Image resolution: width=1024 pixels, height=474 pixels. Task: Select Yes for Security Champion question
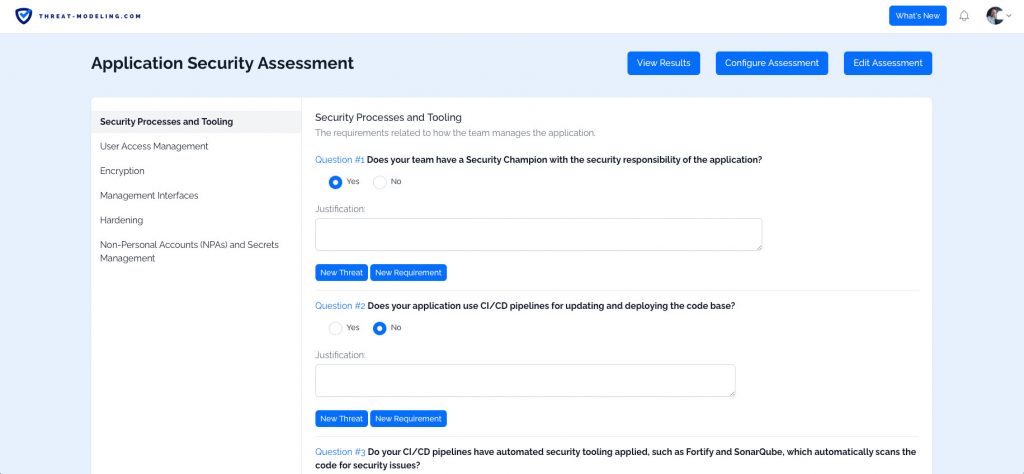click(336, 182)
